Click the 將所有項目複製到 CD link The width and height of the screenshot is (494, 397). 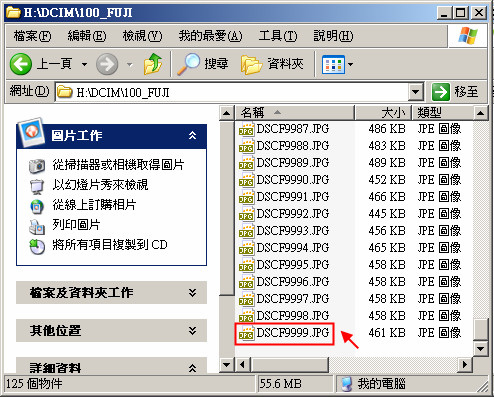(x=110, y=245)
